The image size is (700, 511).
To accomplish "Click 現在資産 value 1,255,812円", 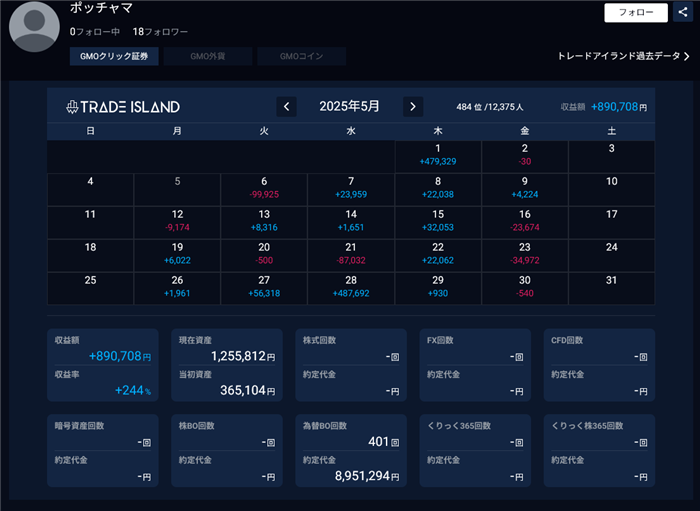I will [243, 356].
